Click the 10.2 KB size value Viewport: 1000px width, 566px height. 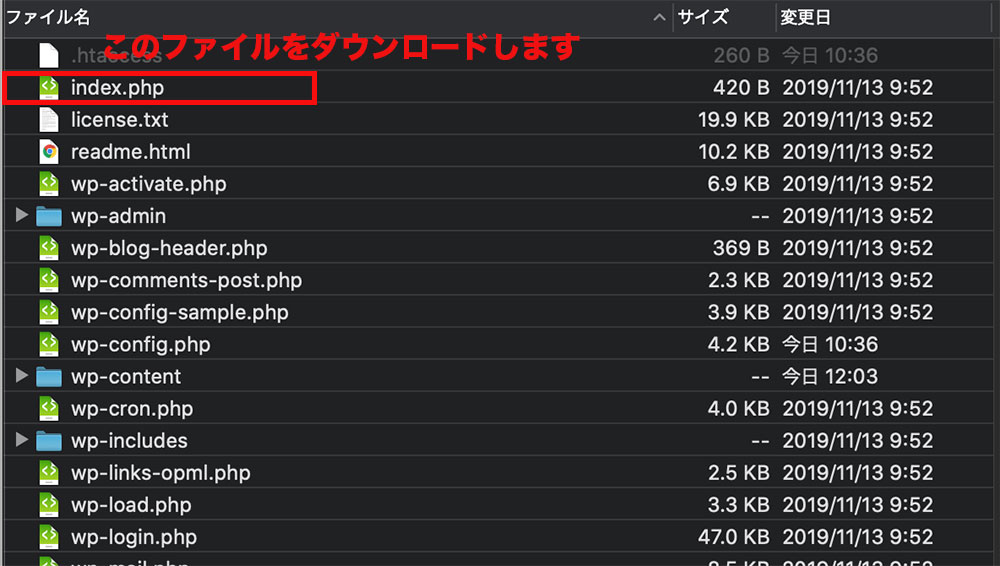[733, 152]
